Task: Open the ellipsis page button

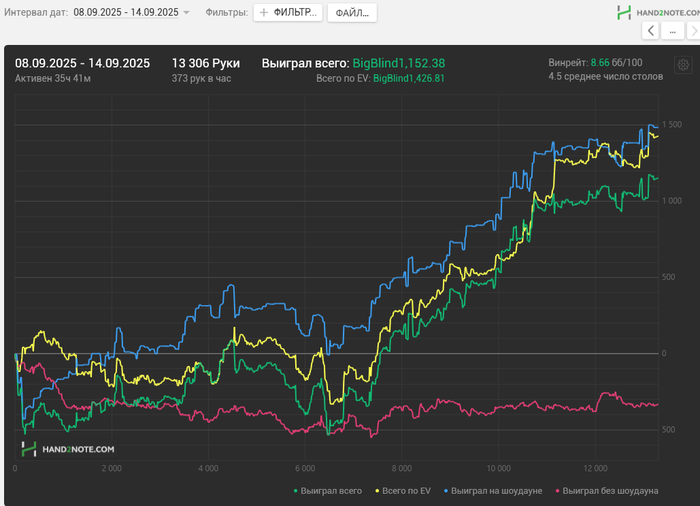Action: 672,31
